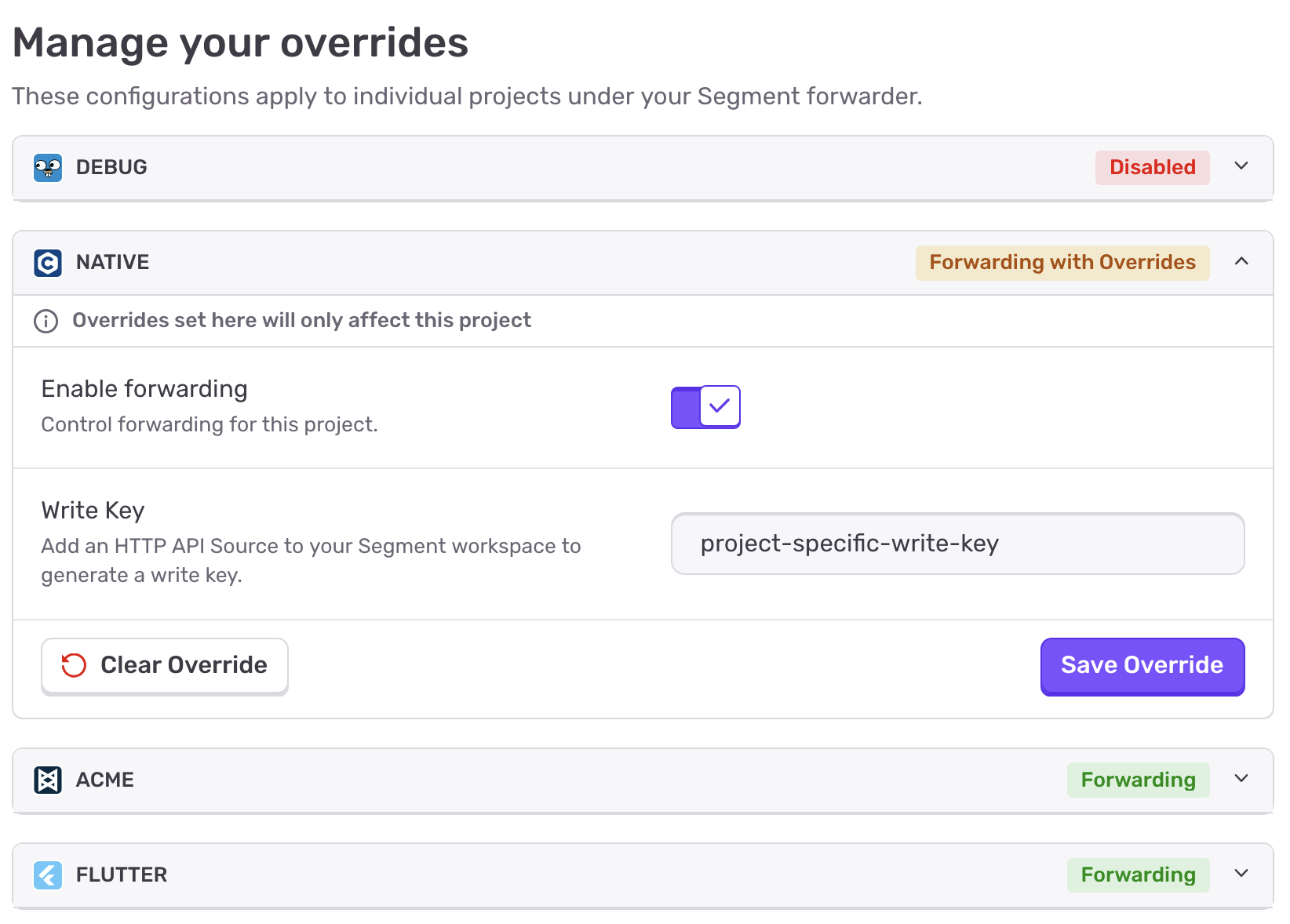
Task: Expand the FLUTTER project chevron
Action: click(x=1241, y=874)
